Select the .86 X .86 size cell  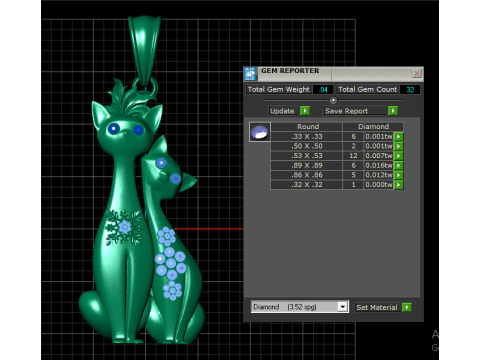point(307,175)
